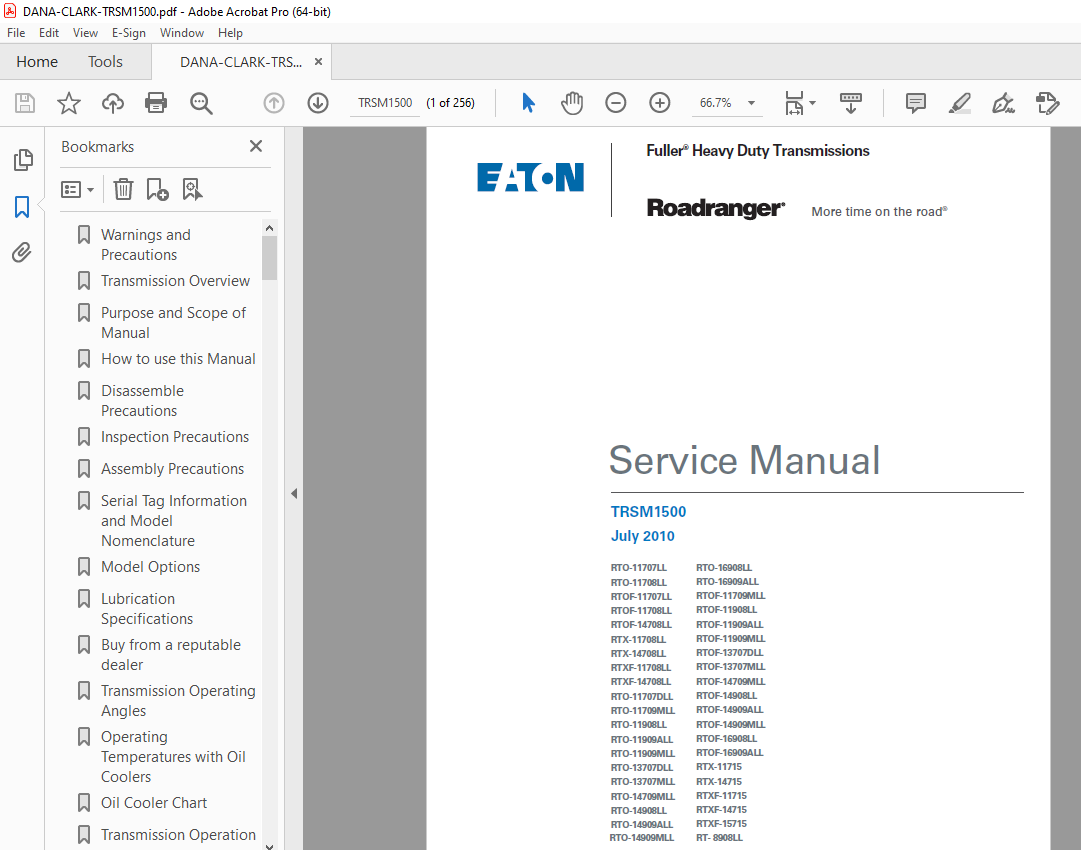The width and height of the screenshot is (1081, 850).
Task: Open page thumbnails panel icon
Action: coord(23,160)
